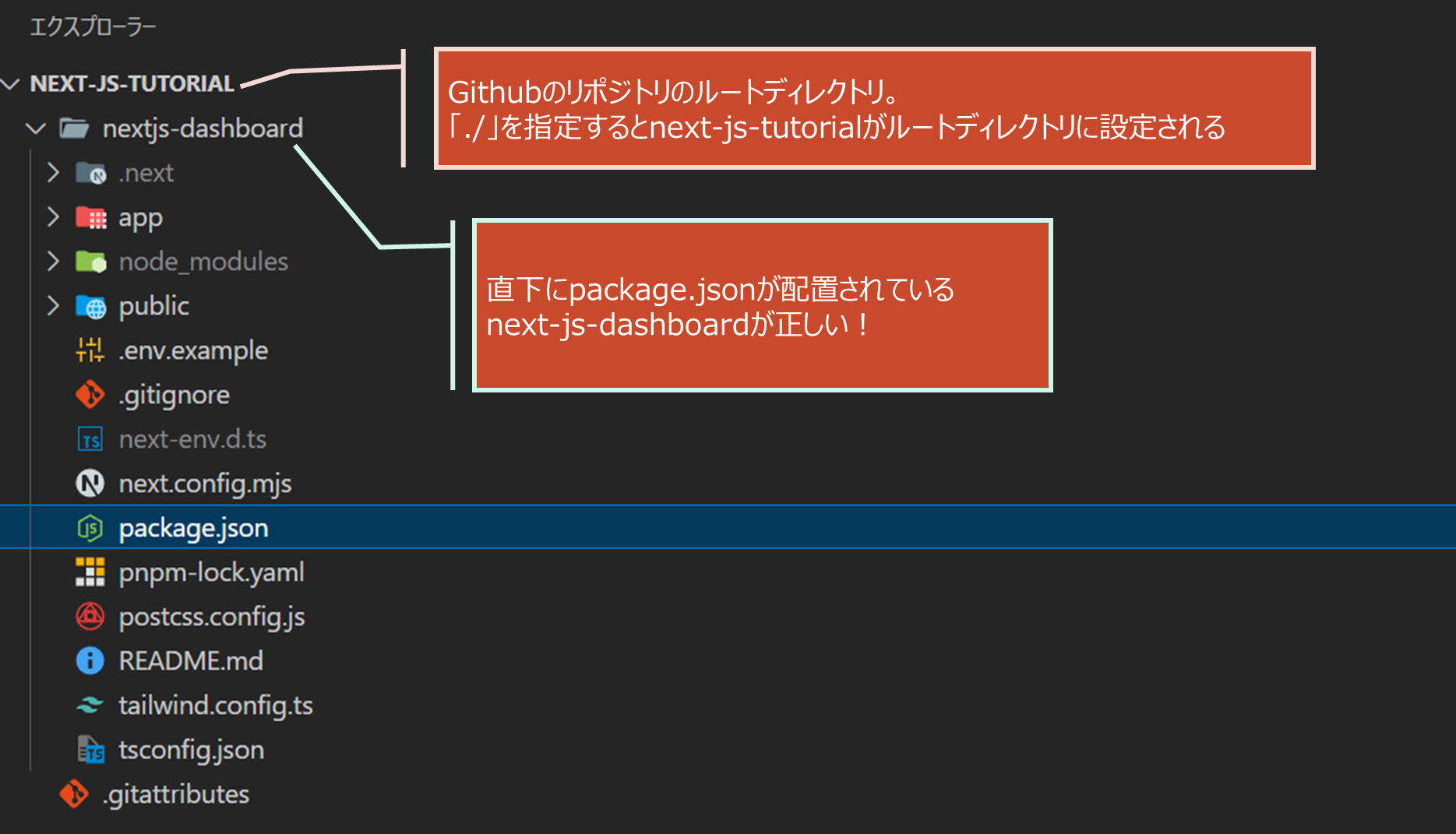Open the pnpm-lock.yaml file
The width and height of the screenshot is (1456, 834).
point(211,572)
